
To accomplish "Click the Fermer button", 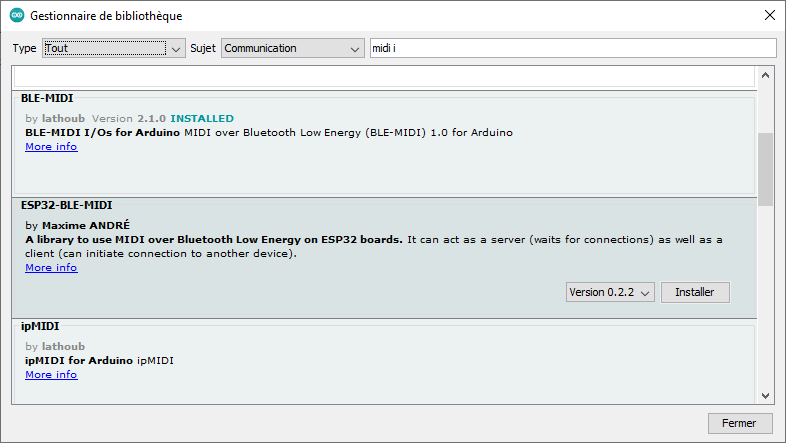I will click(x=739, y=423).
